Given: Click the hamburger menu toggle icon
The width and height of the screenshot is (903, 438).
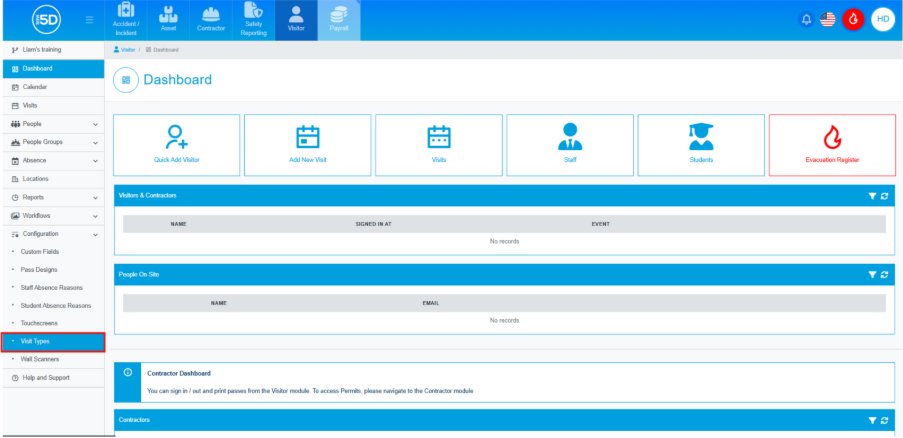Looking at the screenshot, I should (89, 20).
